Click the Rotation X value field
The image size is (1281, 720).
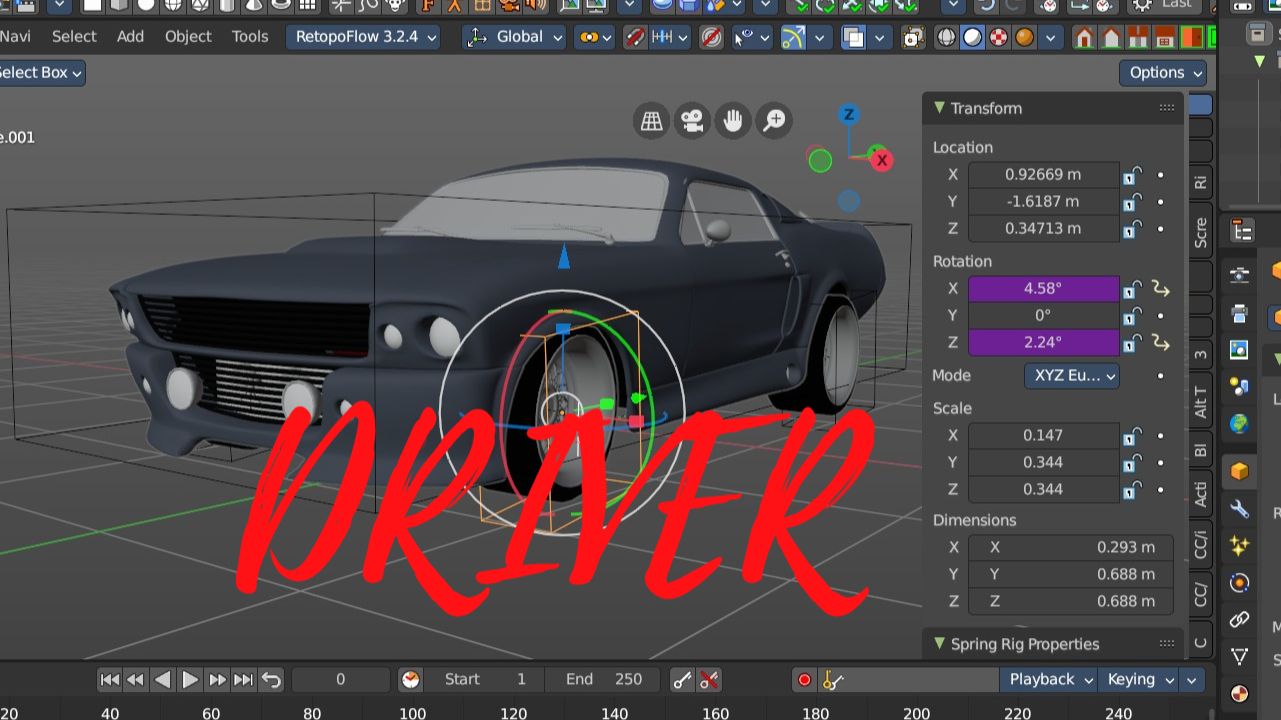pos(1043,289)
